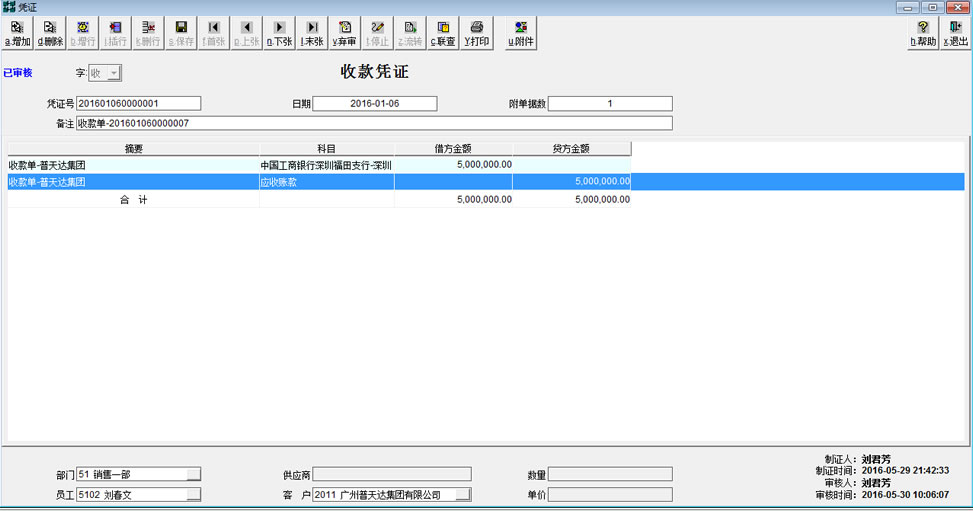Minimize the 凭证 window
Screen dimensions: 973x511
[x=908, y=7]
